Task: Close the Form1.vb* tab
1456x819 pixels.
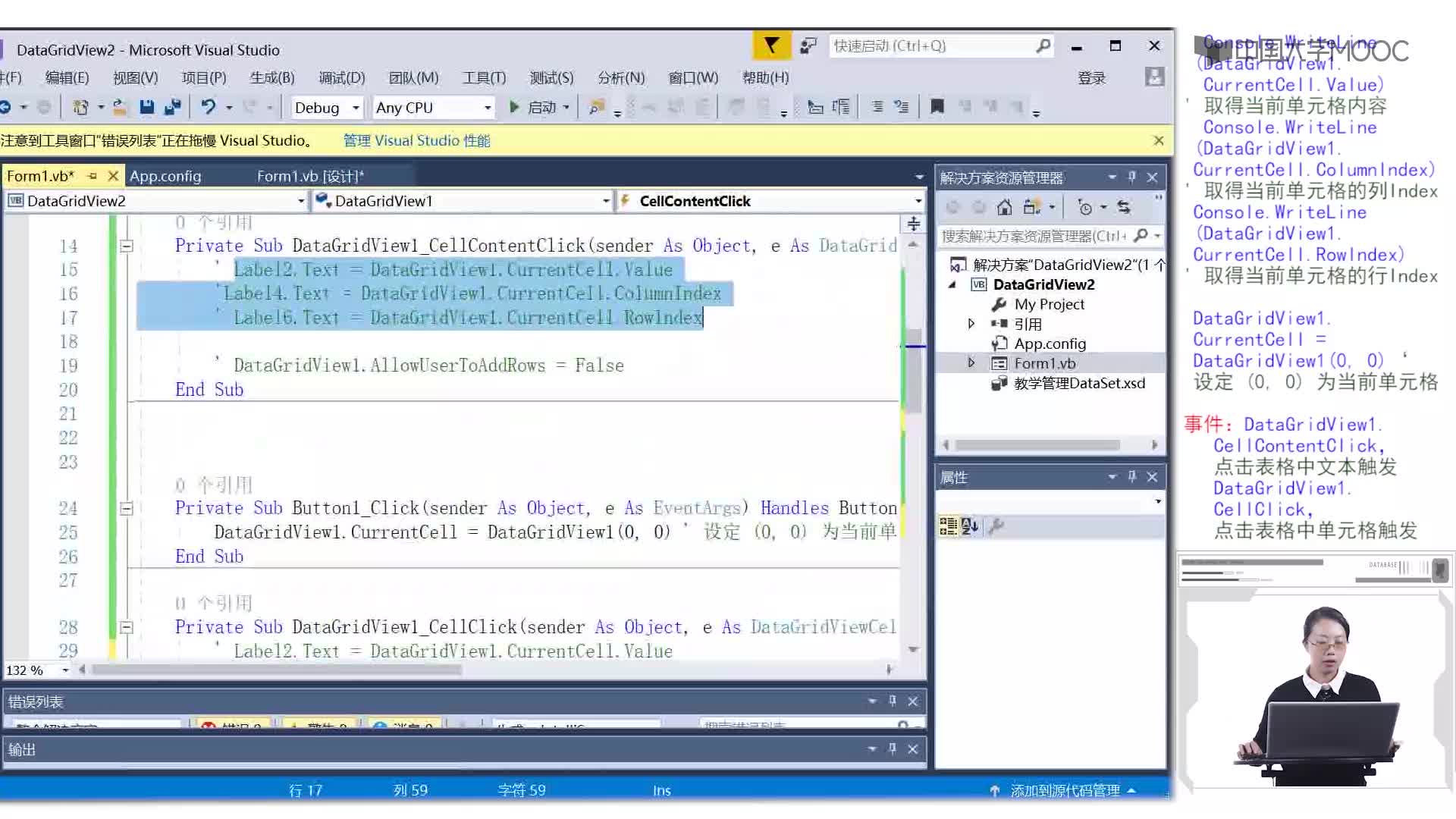Action: [113, 176]
